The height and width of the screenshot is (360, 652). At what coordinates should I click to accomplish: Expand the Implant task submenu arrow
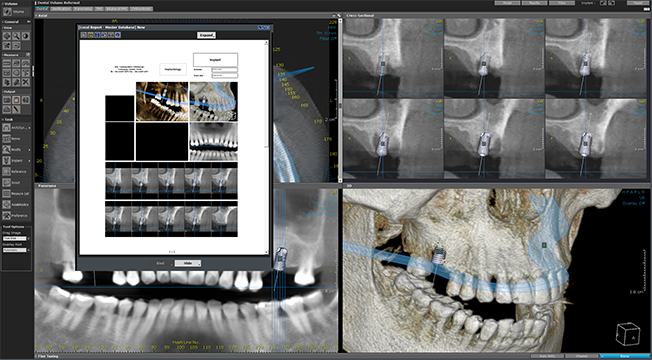point(29,160)
